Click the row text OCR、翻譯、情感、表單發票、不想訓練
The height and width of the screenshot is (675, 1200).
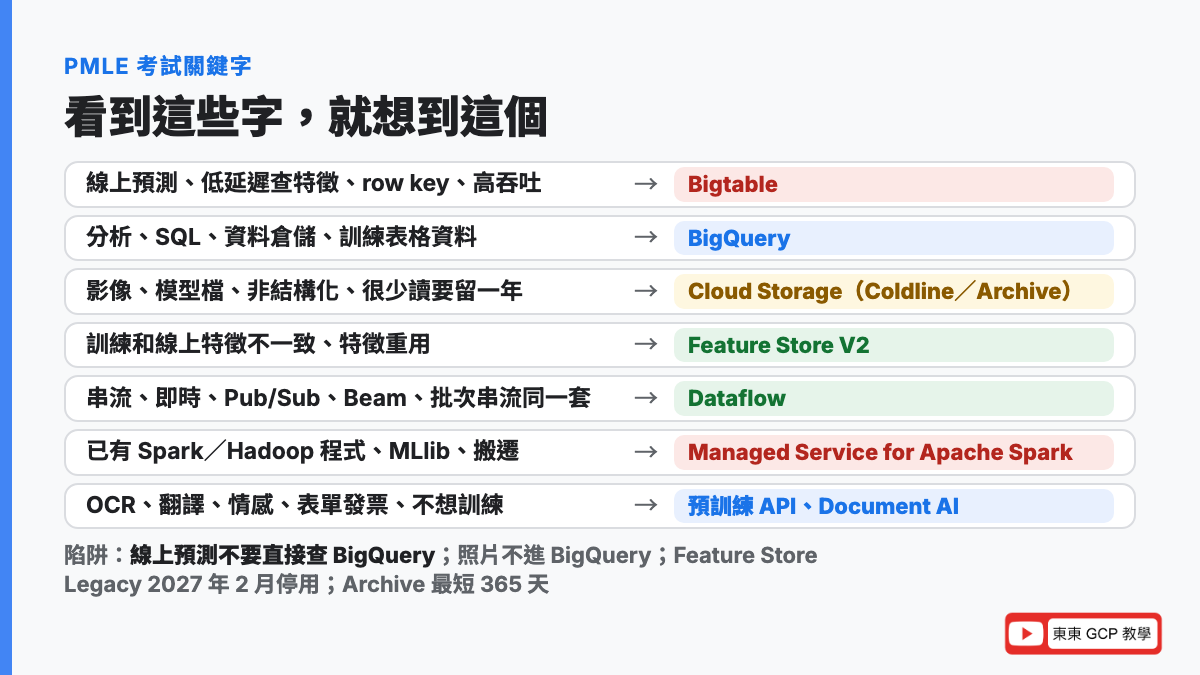295,506
